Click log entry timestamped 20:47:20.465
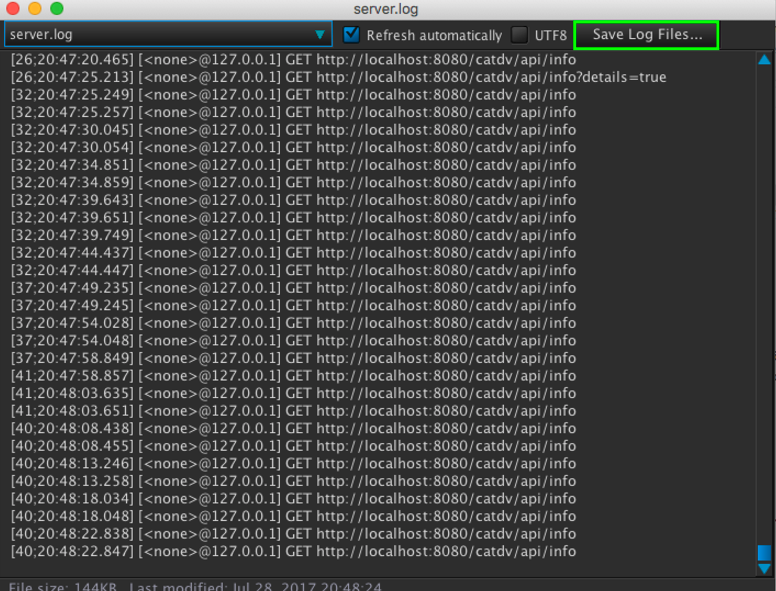 click(x=293, y=60)
